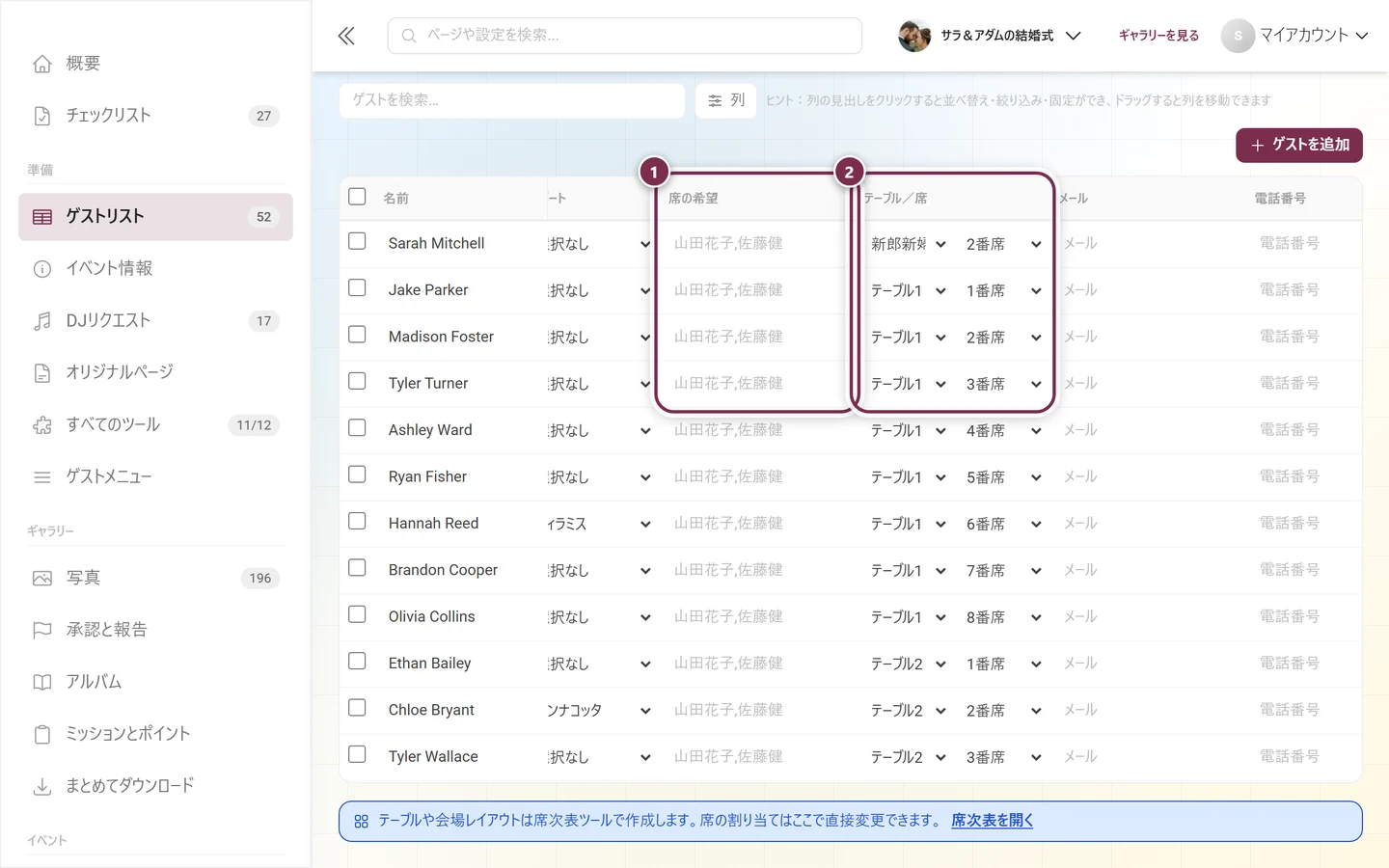Follow the 席次表を開く link
1389x868 pixels.
pyautogui.click(x=992, y=821)
